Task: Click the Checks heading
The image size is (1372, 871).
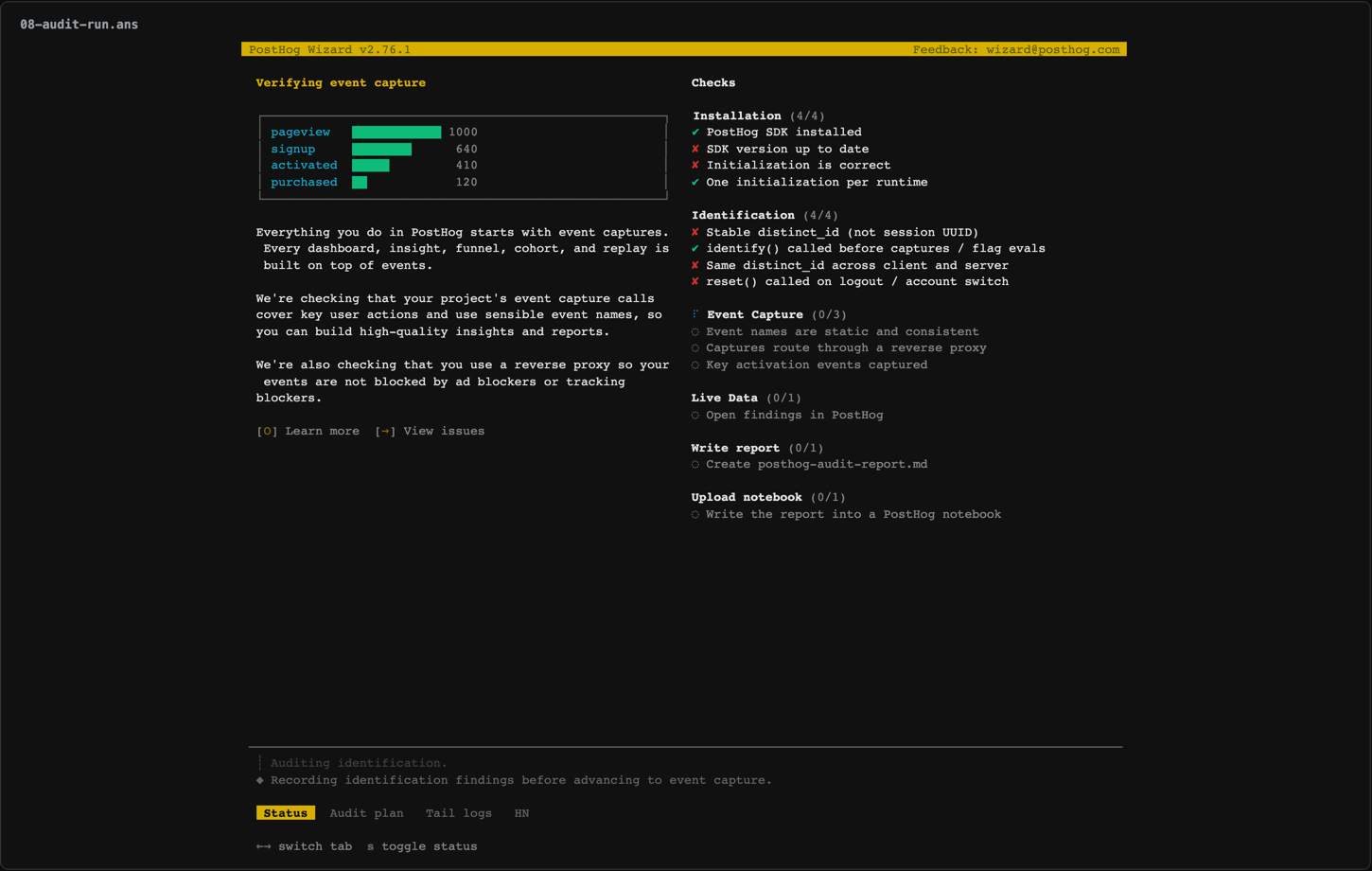Action: tap(713, 82)
